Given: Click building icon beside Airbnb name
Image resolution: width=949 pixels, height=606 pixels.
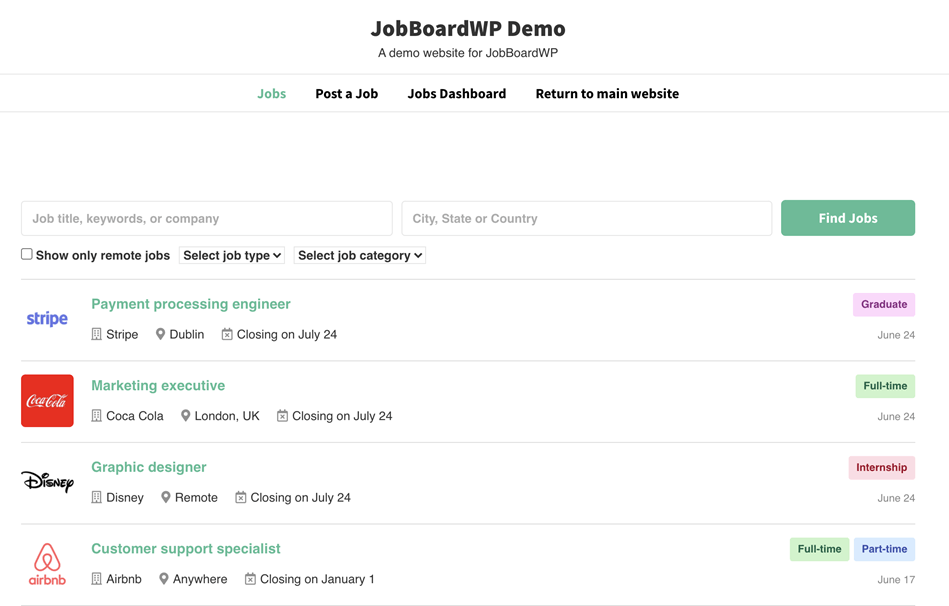Looking at the screenshot, I should (x=96, y=579).
